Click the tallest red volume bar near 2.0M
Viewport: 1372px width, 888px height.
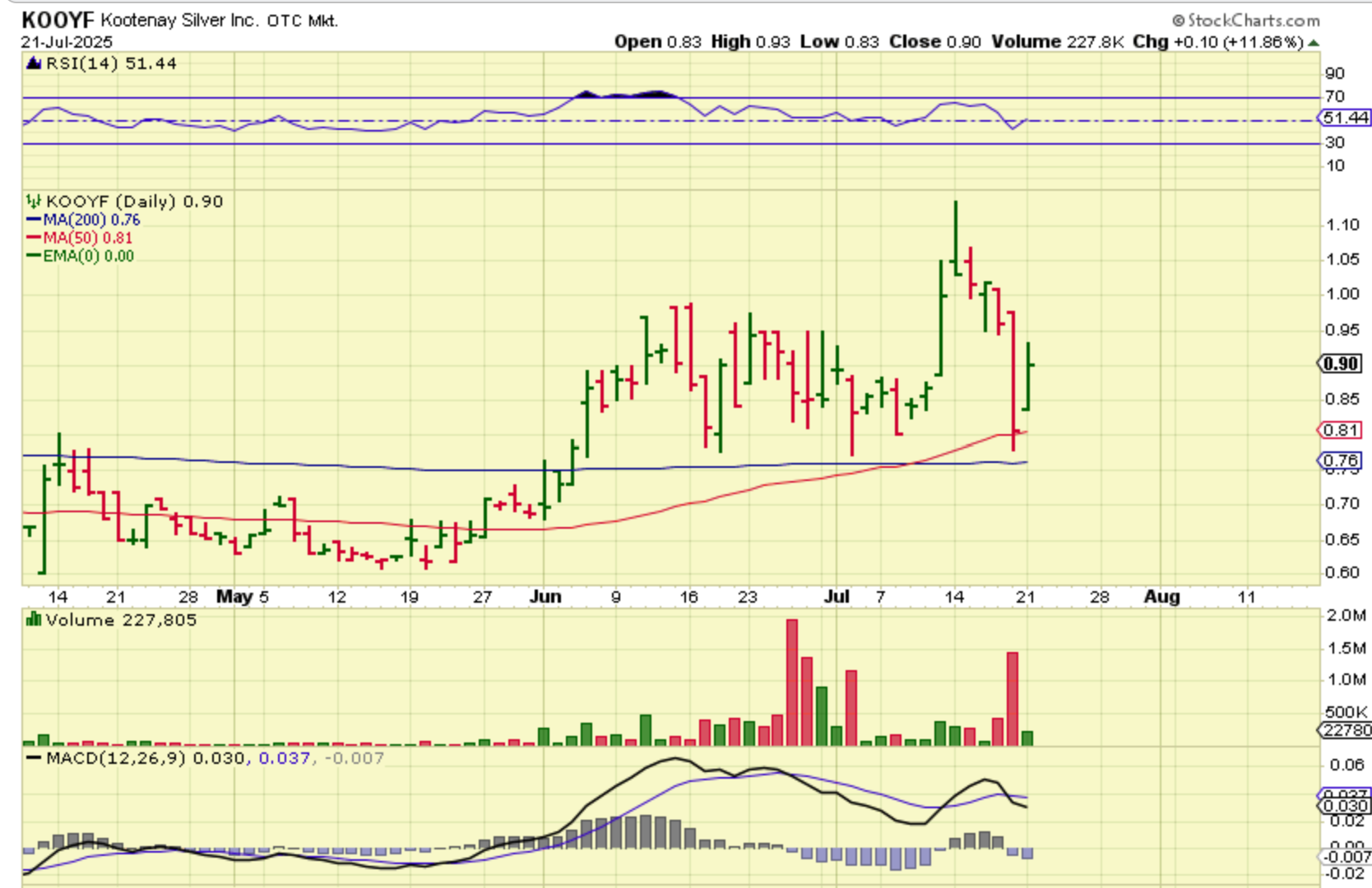click(x=792, y=682)
